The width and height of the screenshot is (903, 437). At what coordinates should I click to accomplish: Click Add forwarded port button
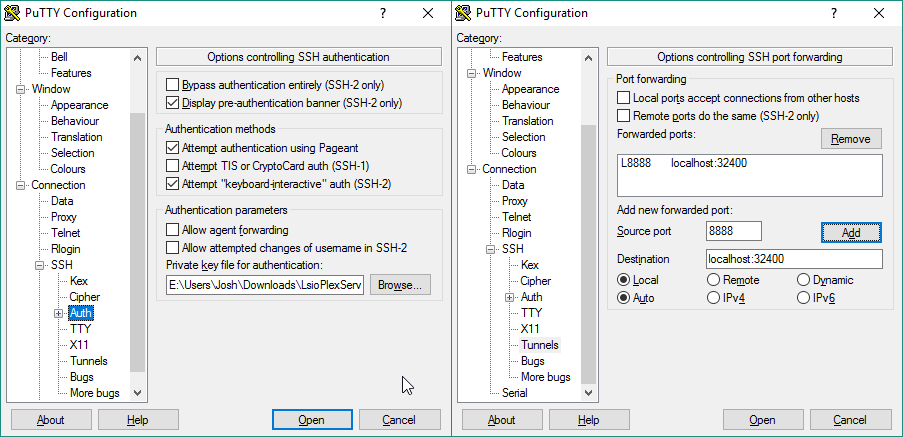pyautogui.click(x=851, y=233)
